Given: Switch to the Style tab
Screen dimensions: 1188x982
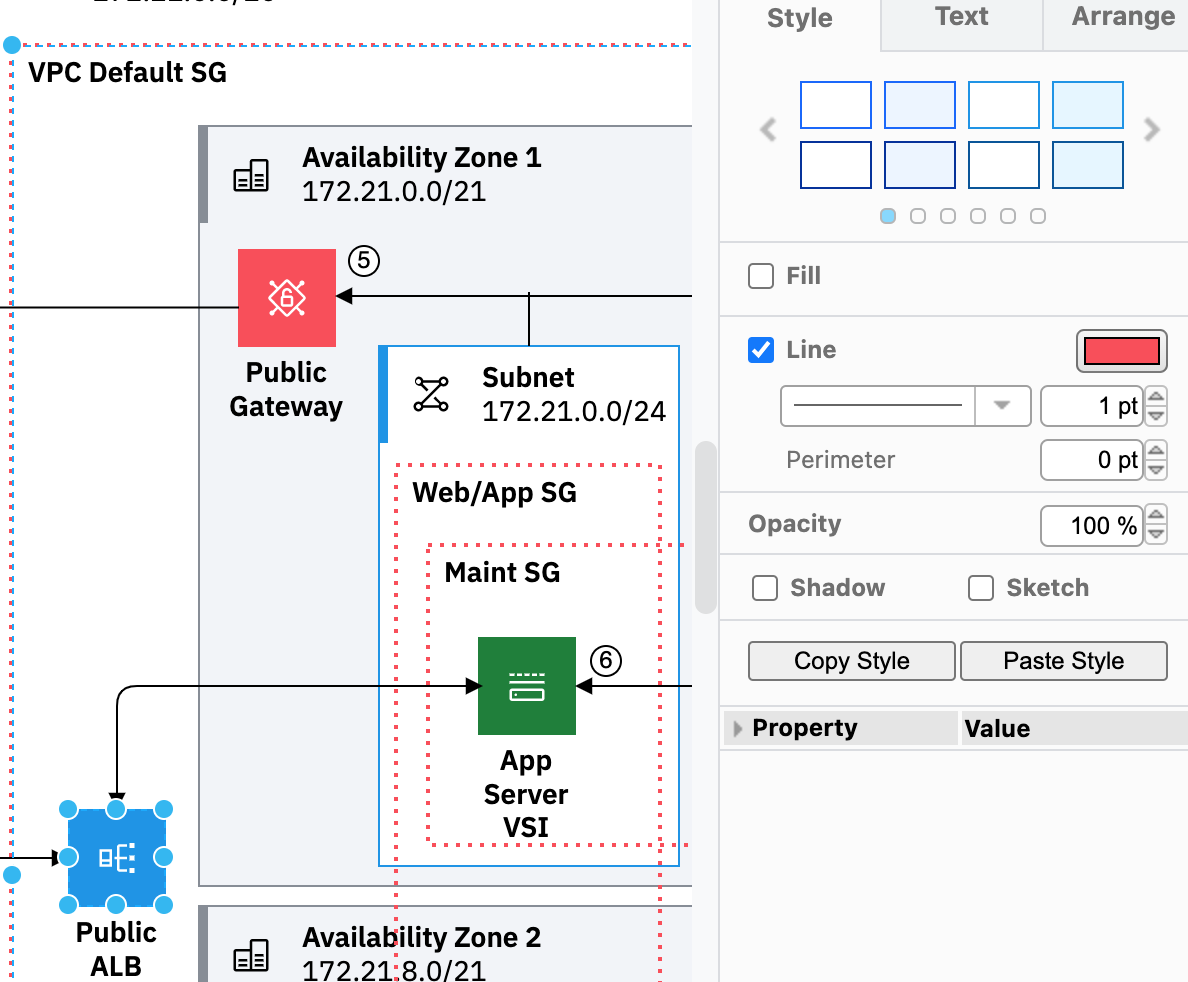Looking at the screenshot, I should click(799, 18).
